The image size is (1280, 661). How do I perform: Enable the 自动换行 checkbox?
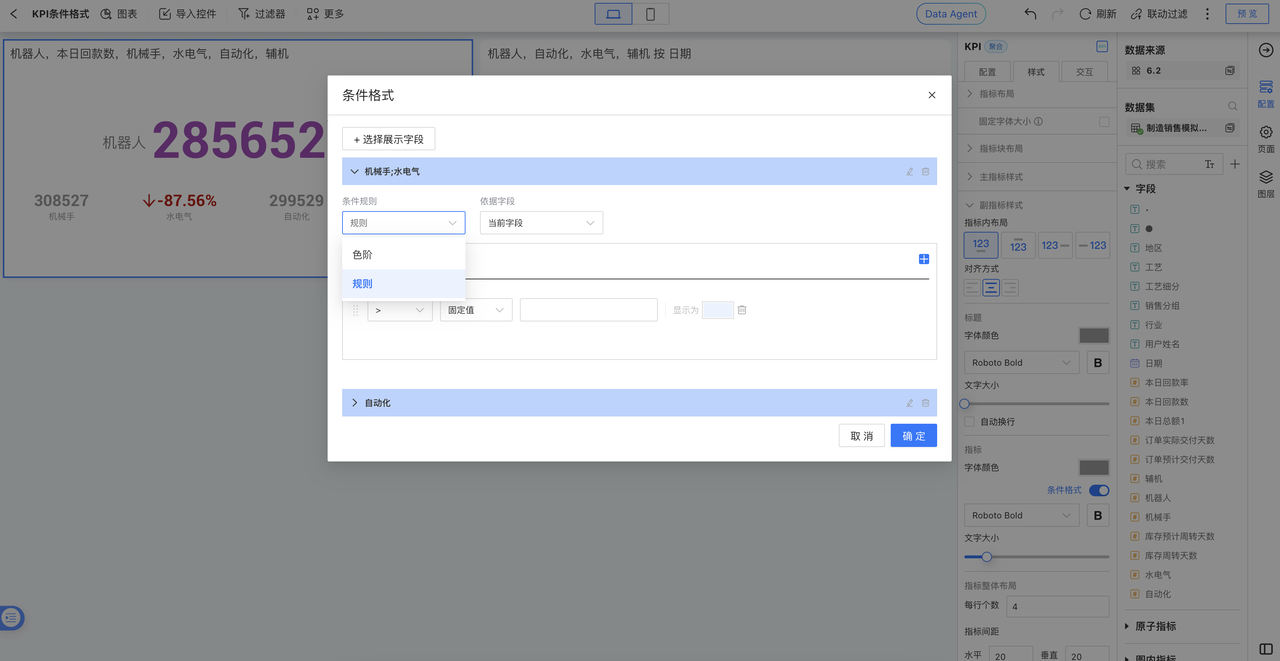click(969, 422)
